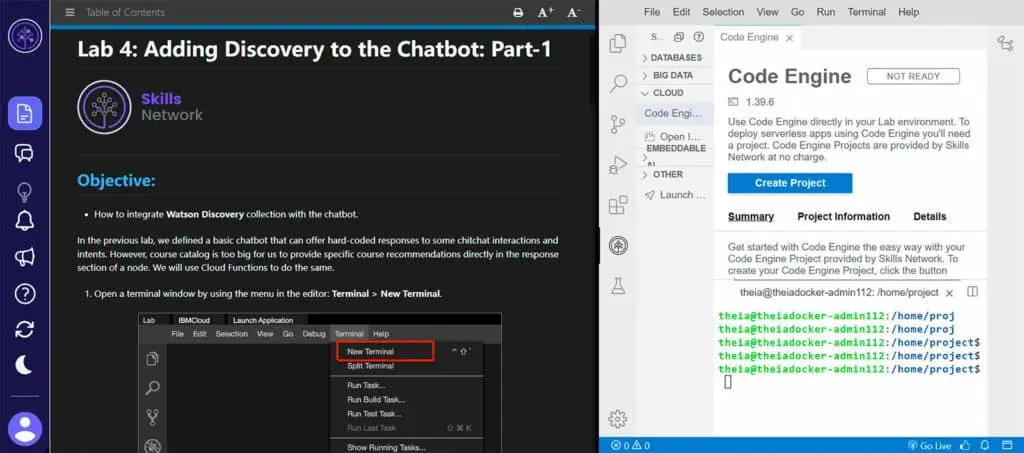Switch to Details tab in Code Engine
This screenshot has width=1024, height=453.
pyautogui.click(x=929, y=217)
